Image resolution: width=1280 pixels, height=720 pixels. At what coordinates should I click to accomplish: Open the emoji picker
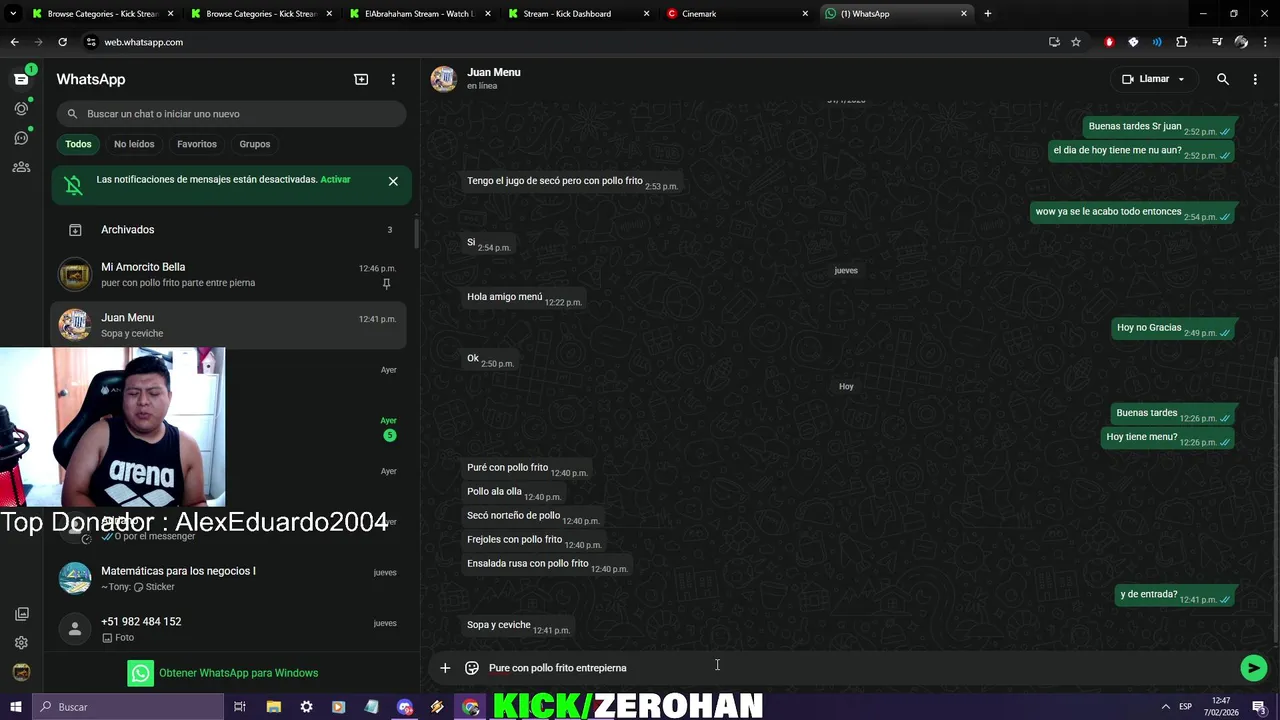click(472, 668)
